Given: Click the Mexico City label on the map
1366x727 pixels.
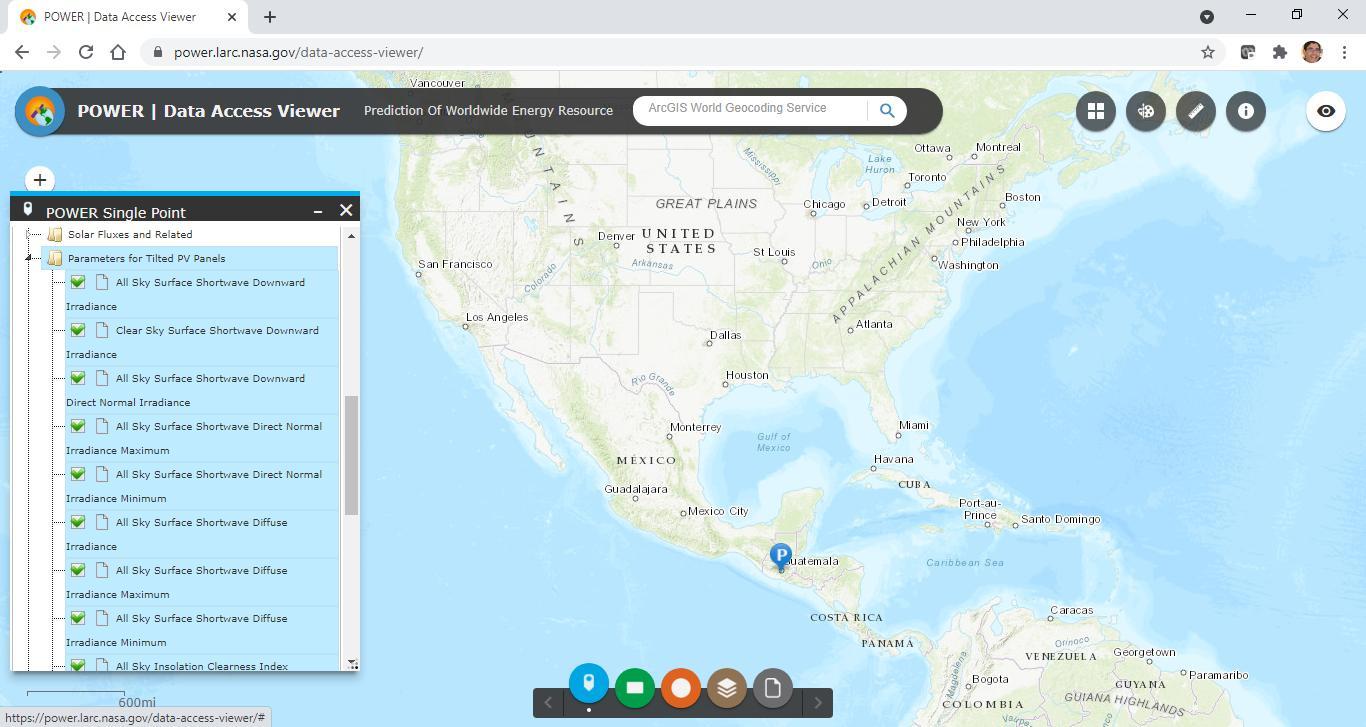Looking at the screenshot, I should (x=718, y=511).
